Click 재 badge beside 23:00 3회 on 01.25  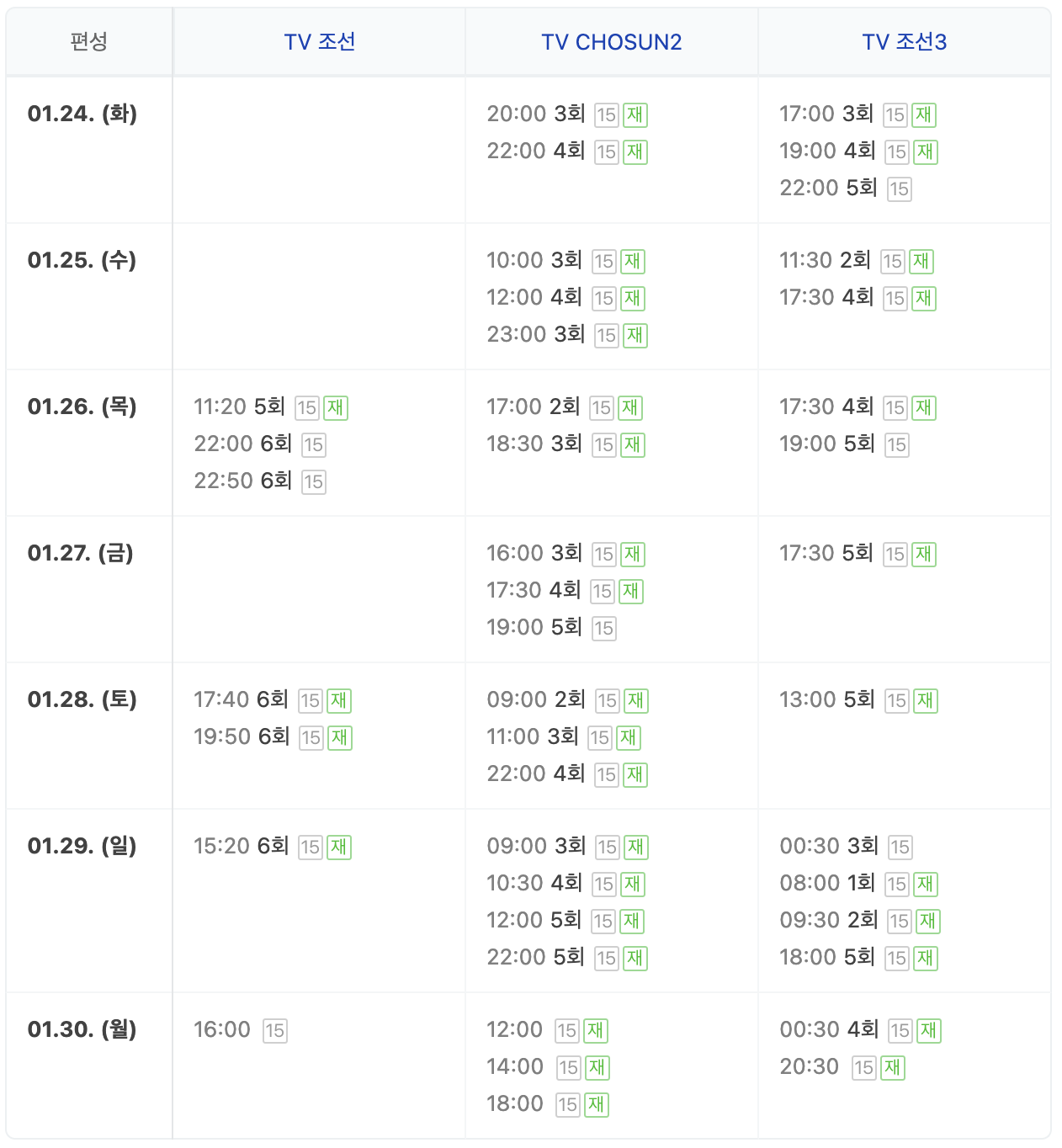pos(635,336)
